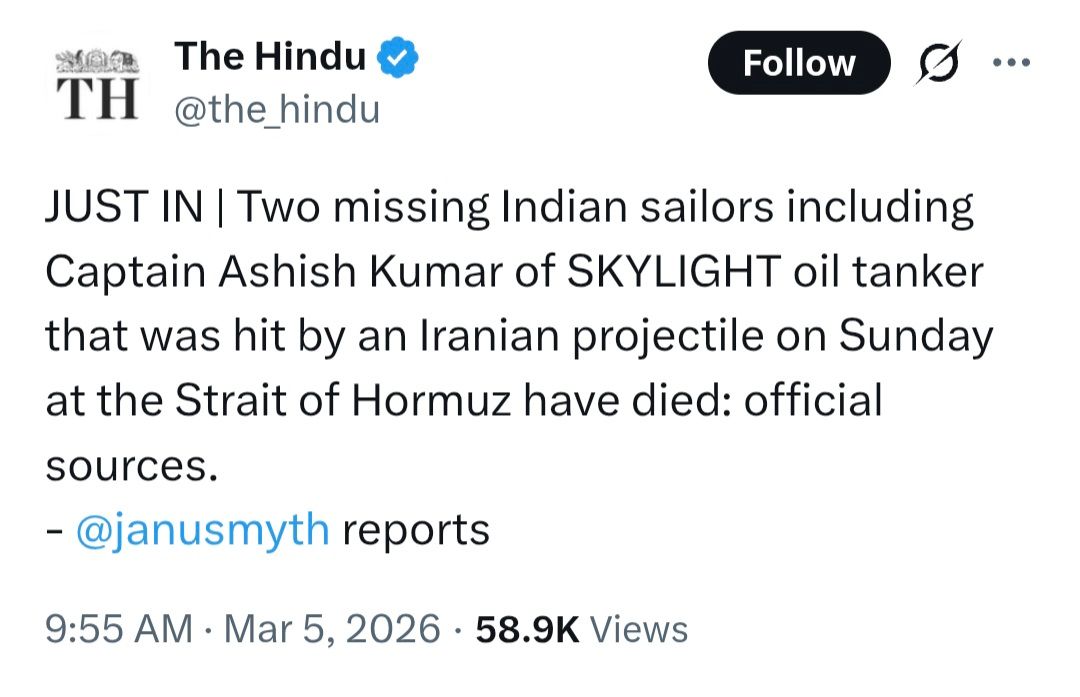Click the word reports after the mention
Image resolution: width=1080 pixels, height=697 pixels.
pos(416,530)
